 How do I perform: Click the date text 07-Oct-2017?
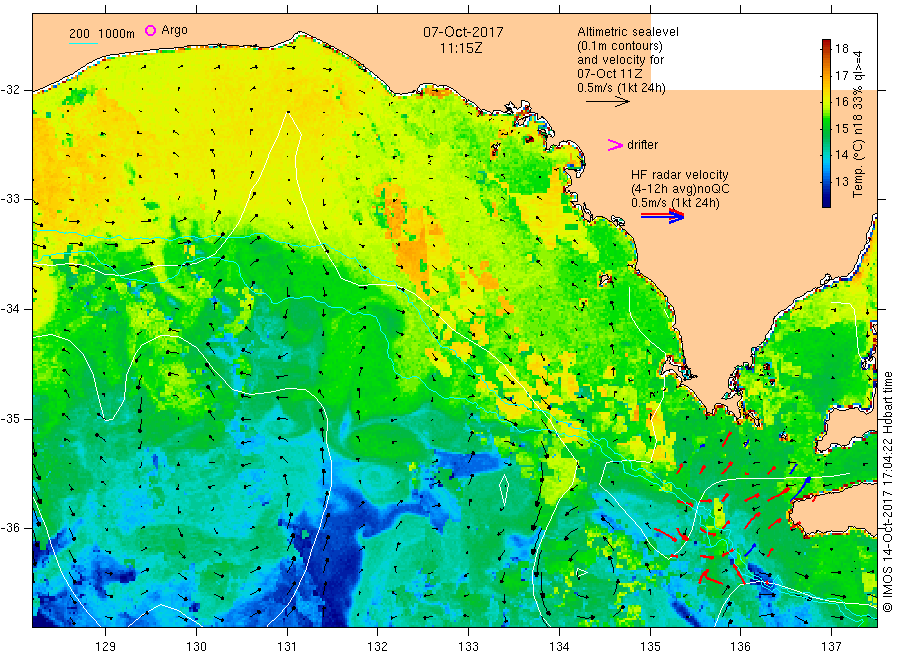coord(463,32)
